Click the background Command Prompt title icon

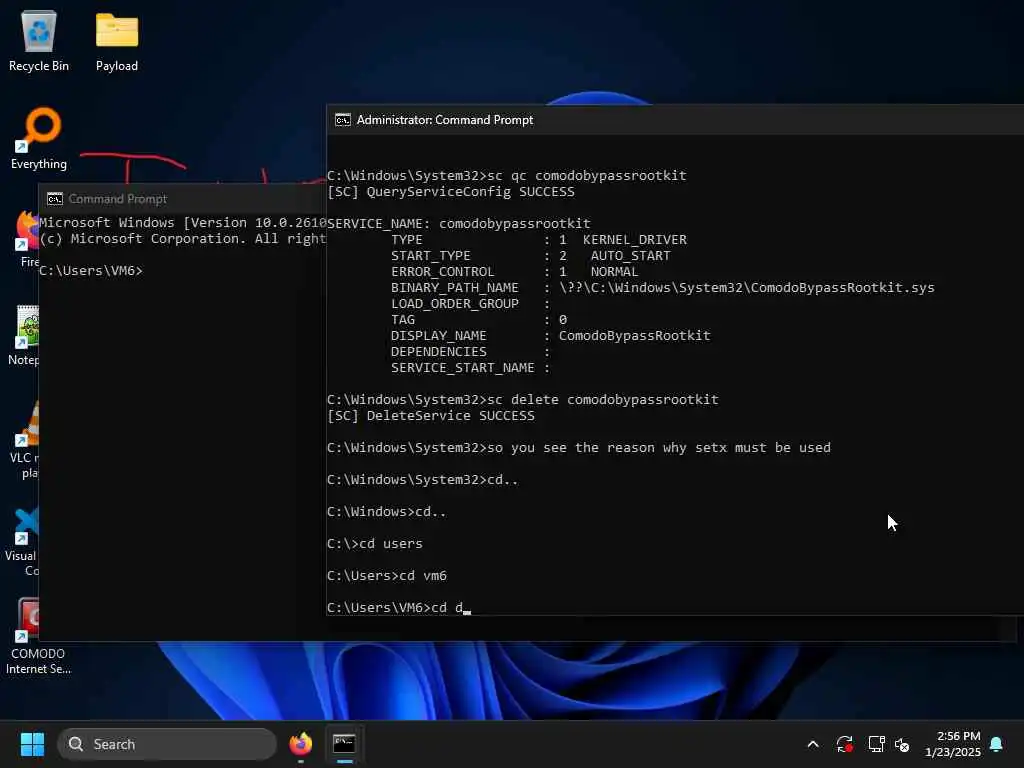click(x=55, y=199)
